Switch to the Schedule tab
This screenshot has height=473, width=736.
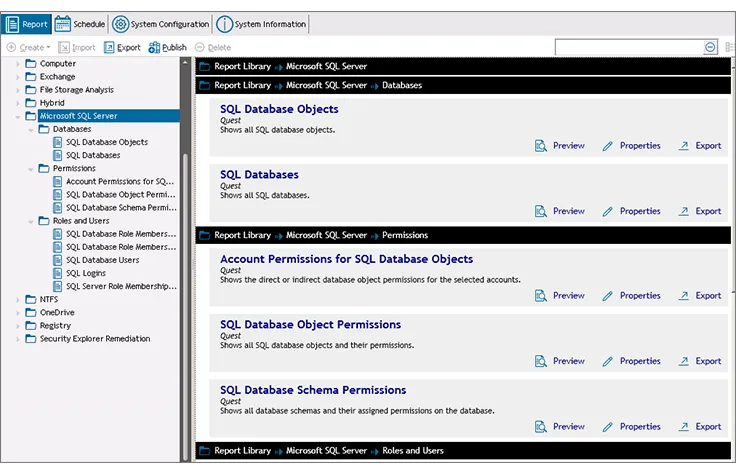80,24
